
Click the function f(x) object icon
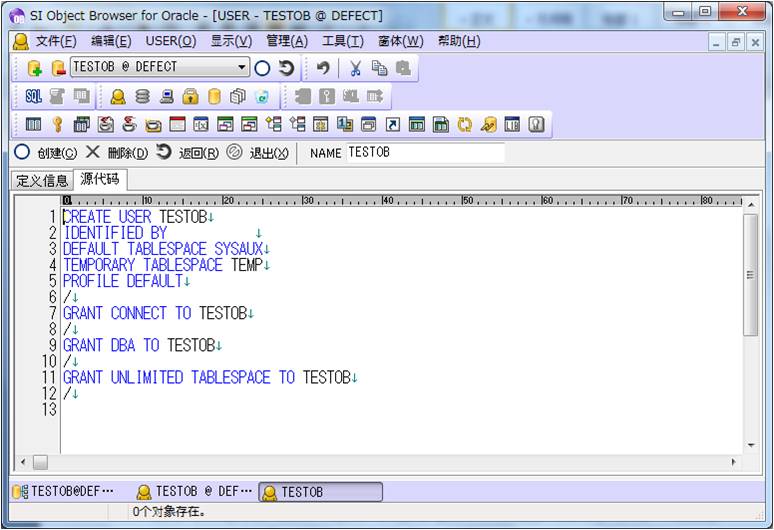point(201,124)
